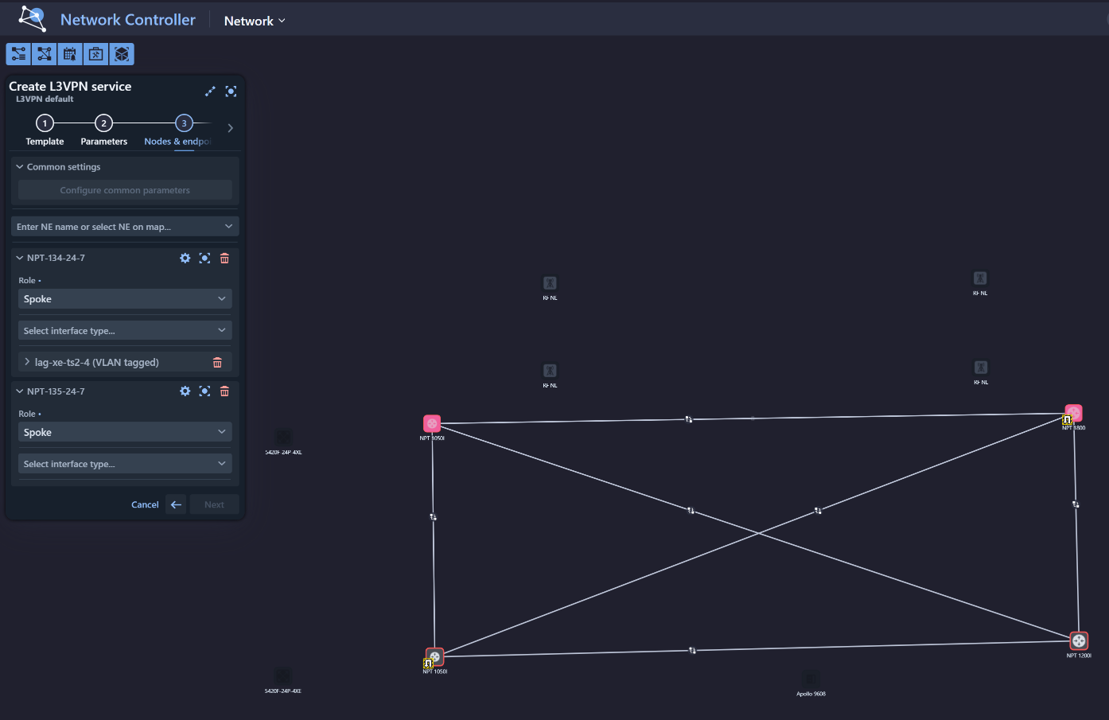This screenshot has height=720, width=1109.
Task: Select the NPT 1200i node on map
Action: click(1078, 641)
